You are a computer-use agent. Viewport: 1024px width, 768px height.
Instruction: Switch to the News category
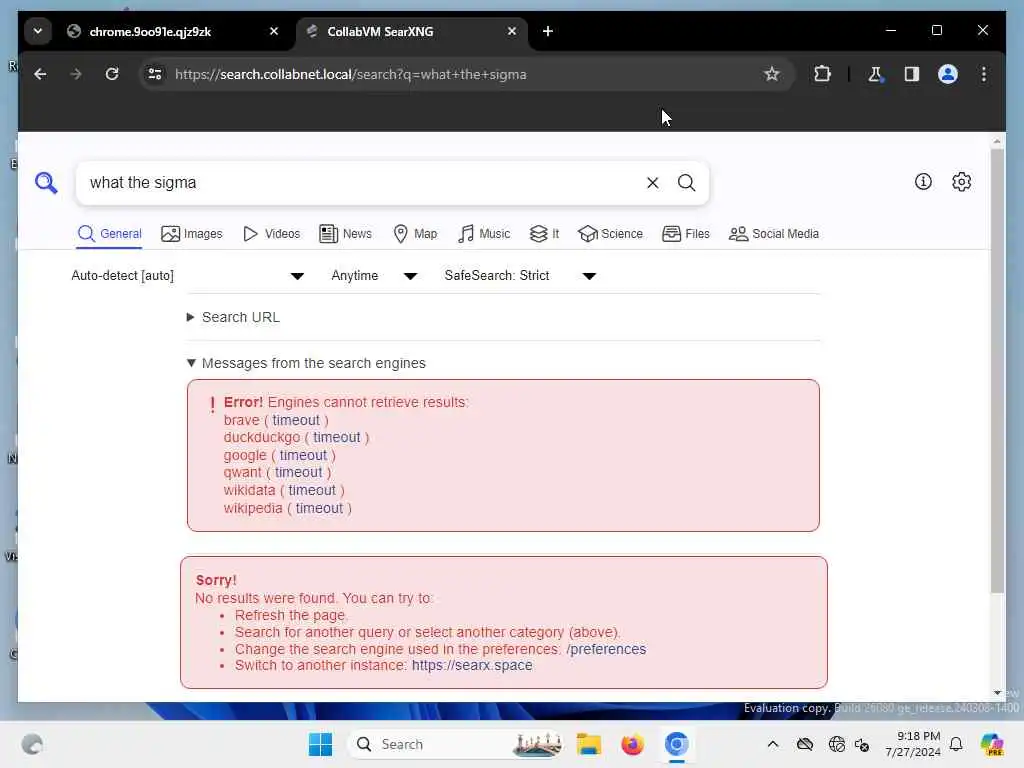pos(345,234)
